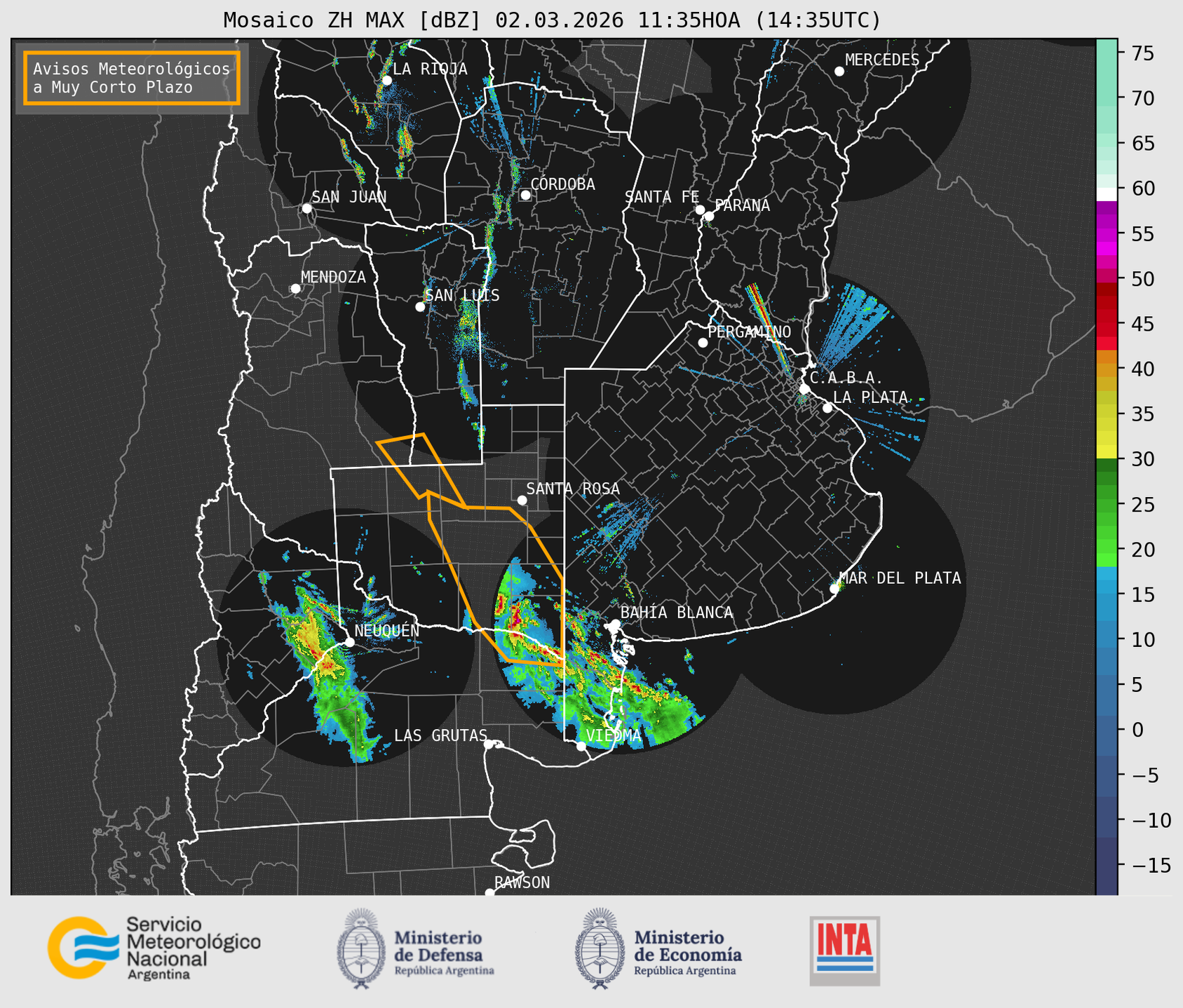The width and height of the screenshot is (1183, 1008).
Task: Click the PERGAMINO label text
Action: 749,332
